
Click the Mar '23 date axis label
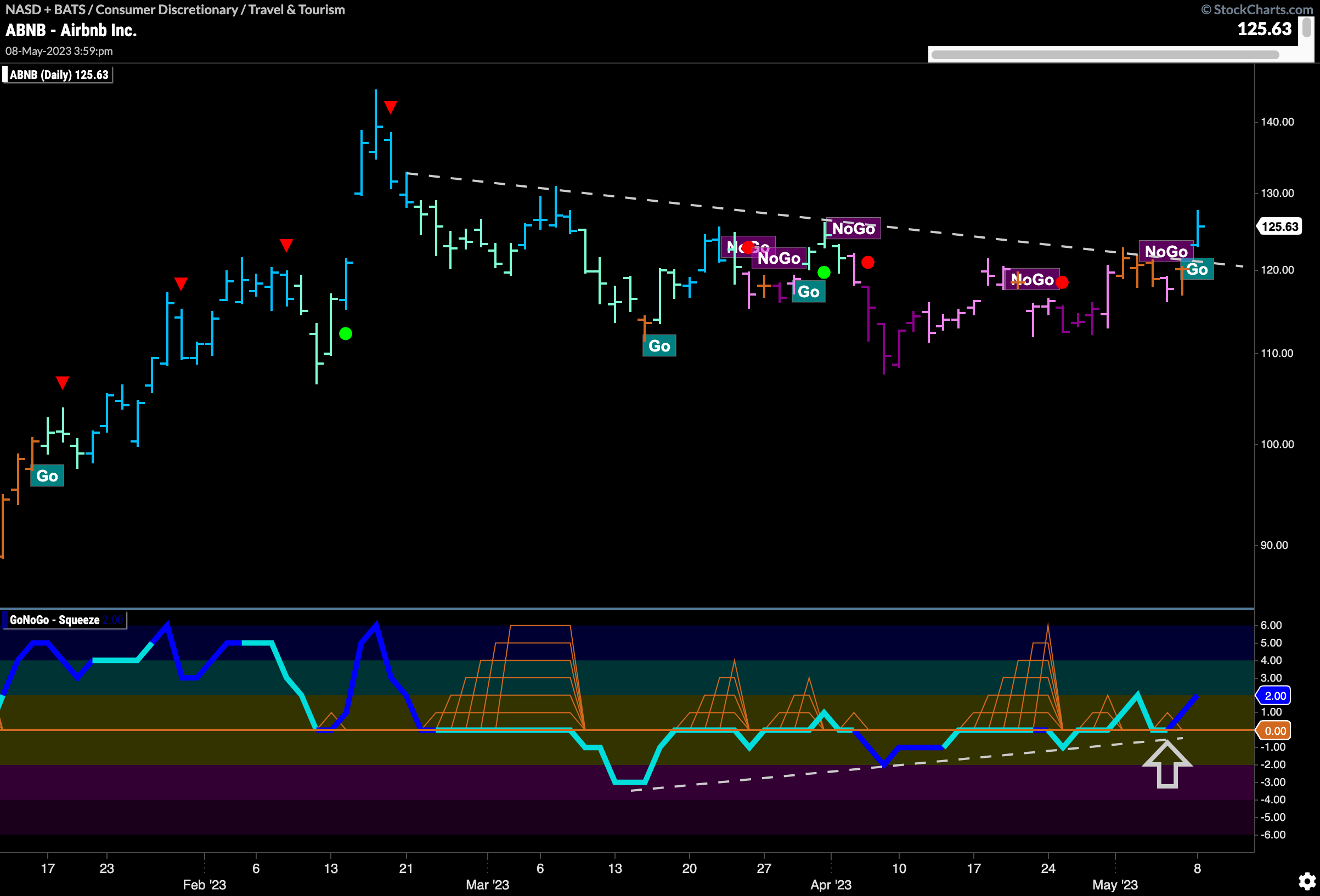click(x=487, y=884)
